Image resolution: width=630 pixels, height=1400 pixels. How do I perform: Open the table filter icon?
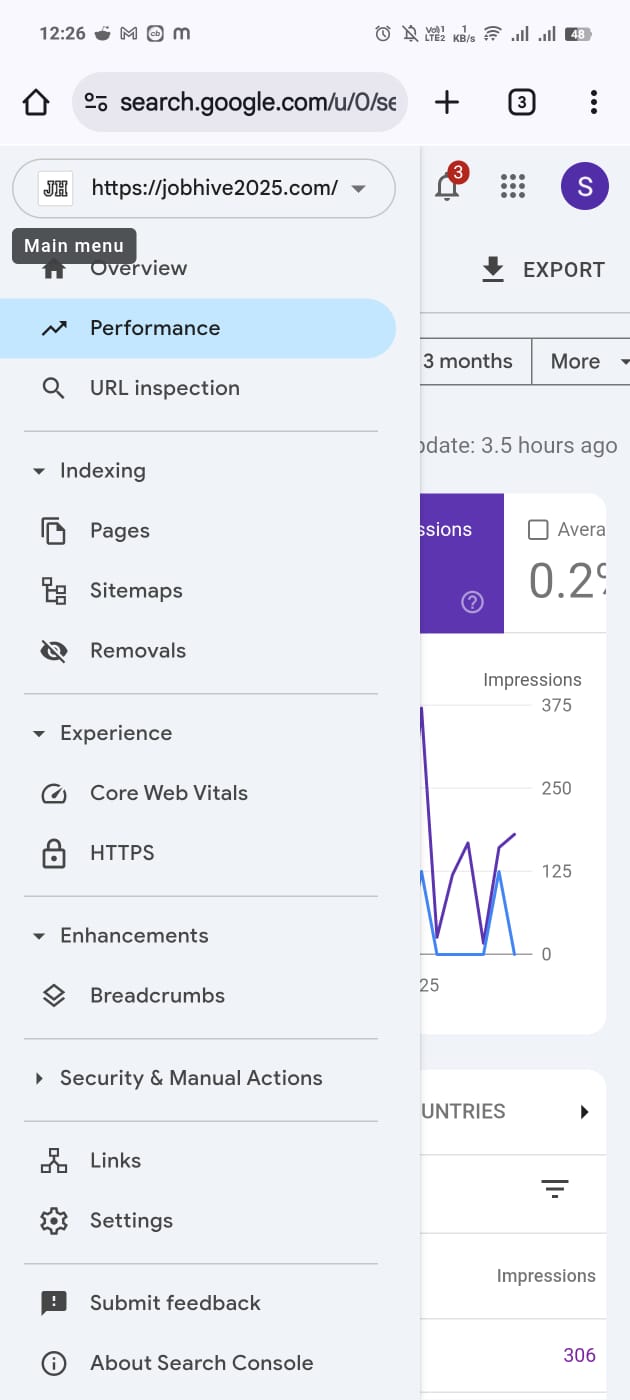click(554, 1189)
